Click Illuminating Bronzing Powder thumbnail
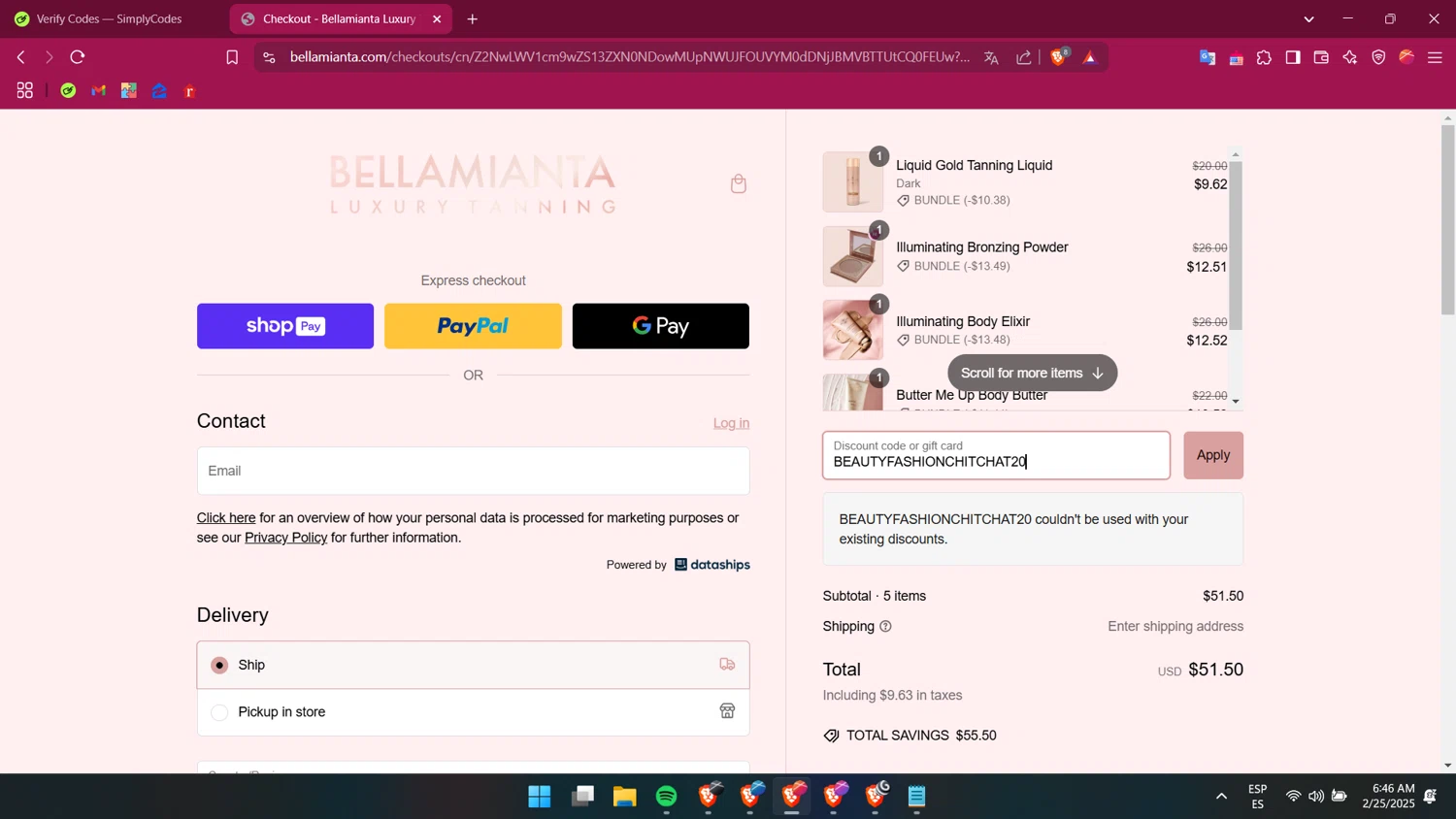 (853, 256)
